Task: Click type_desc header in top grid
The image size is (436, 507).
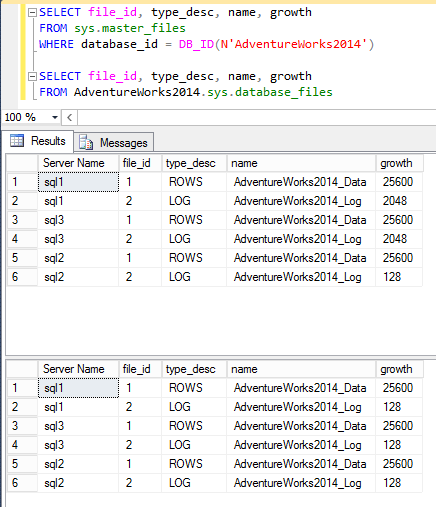Action: coord(194,163)
